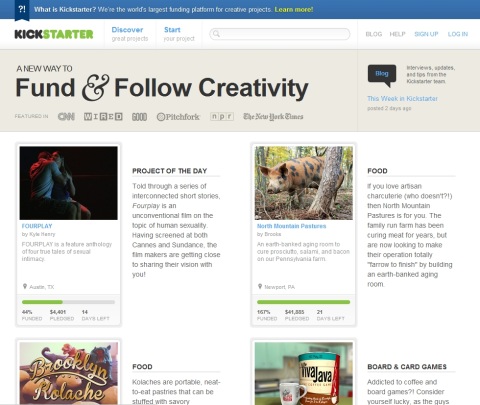
Task: Click the SIGN UP link
Action: [426, 34]
